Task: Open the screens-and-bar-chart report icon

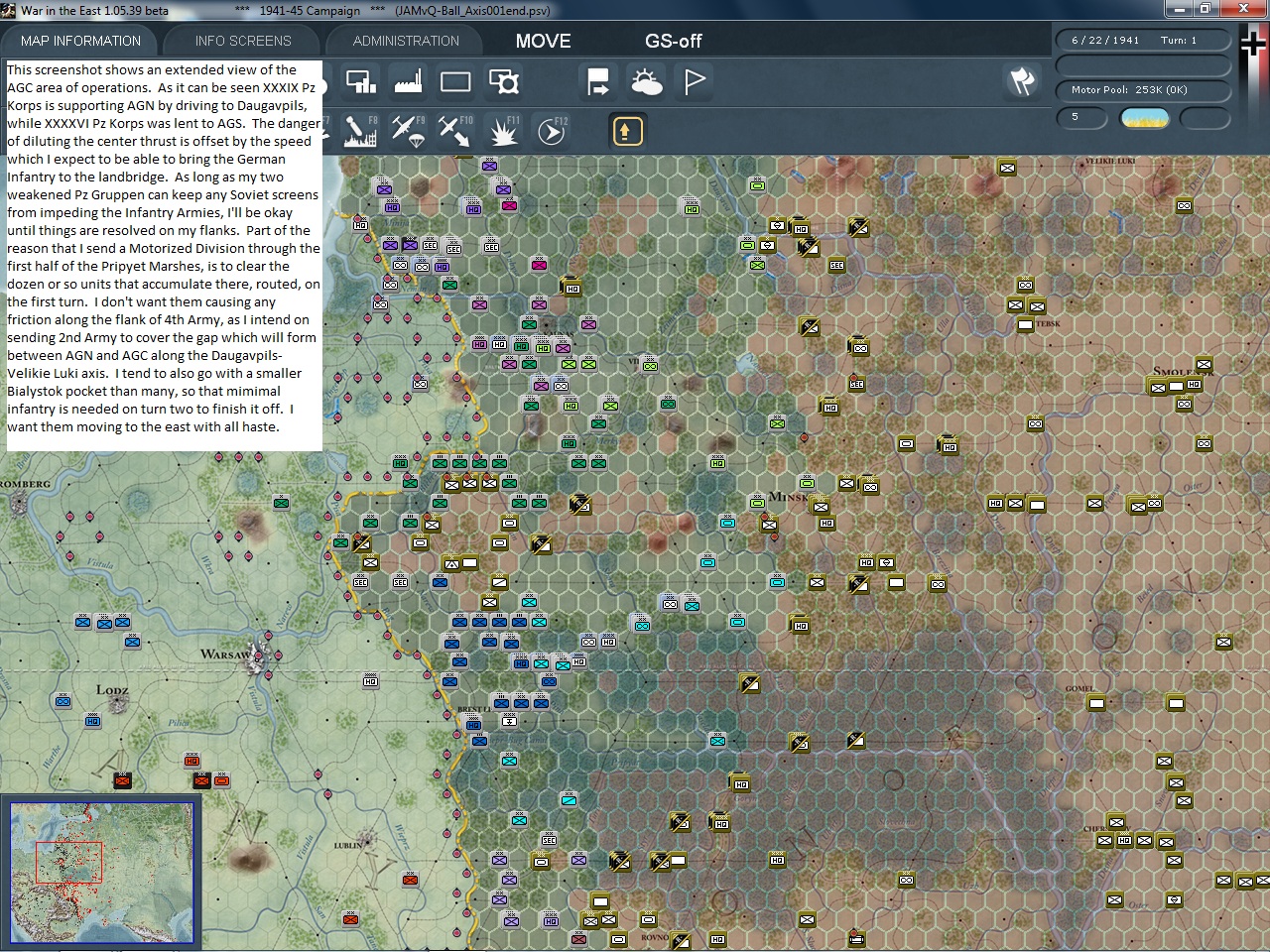Action: pyautogui.click(x=360, y=81)
